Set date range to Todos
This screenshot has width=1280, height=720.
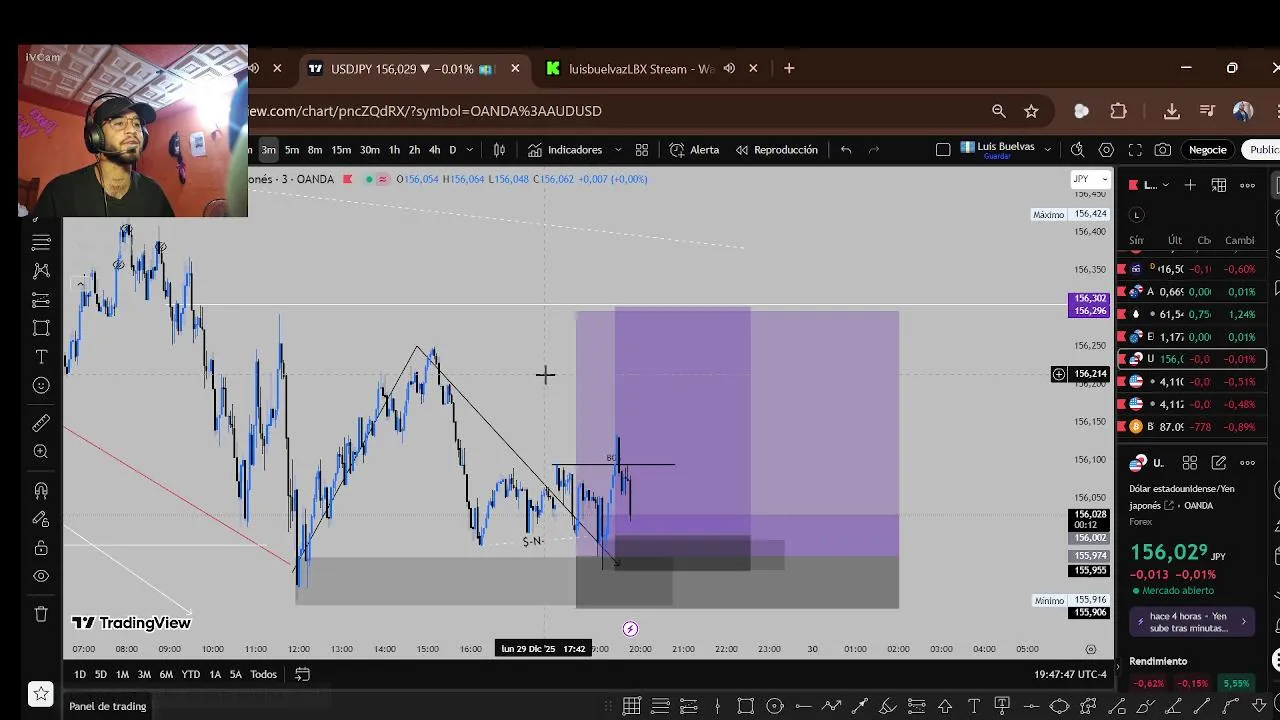[263, 674]
